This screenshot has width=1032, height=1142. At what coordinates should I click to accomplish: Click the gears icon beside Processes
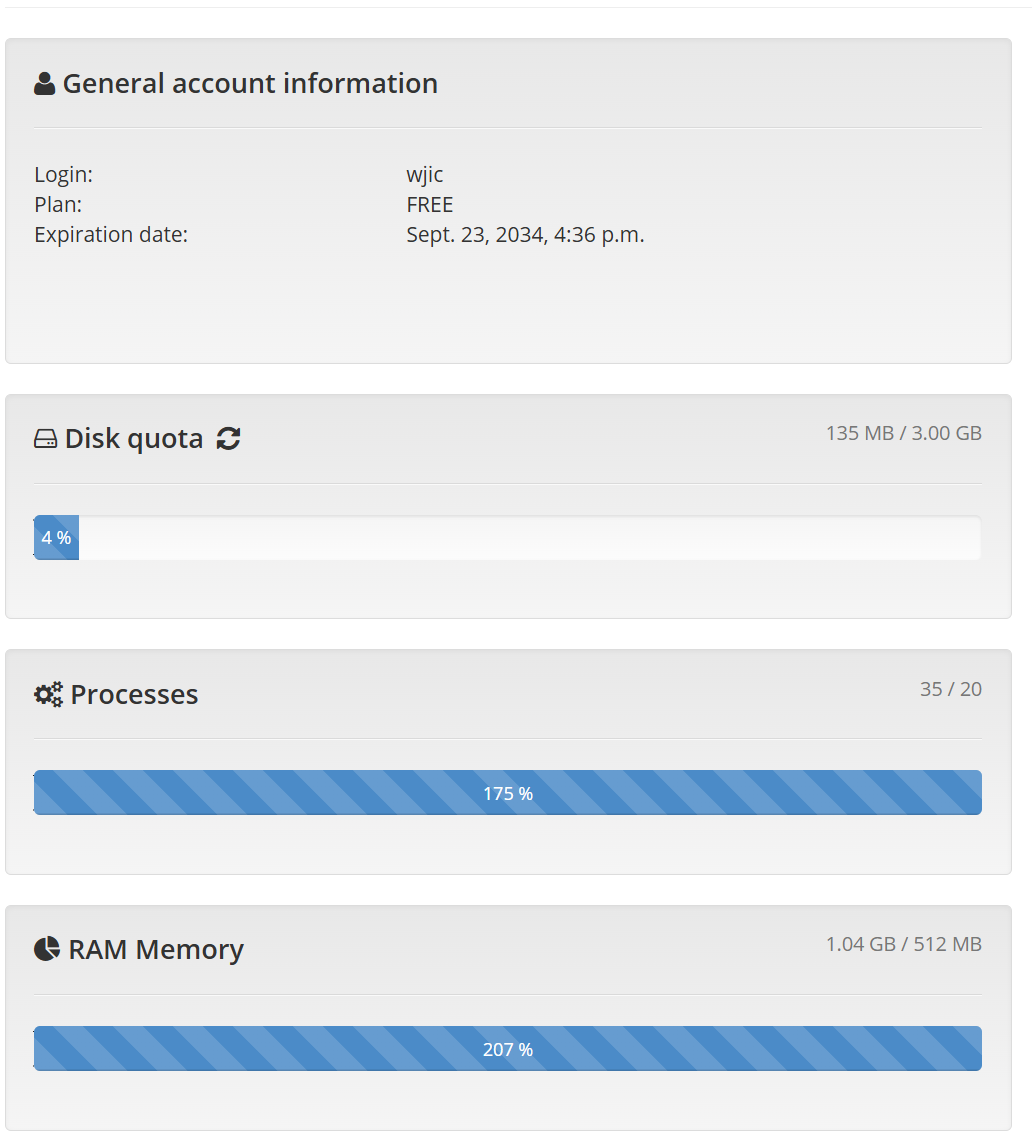(x=49, y=694)
